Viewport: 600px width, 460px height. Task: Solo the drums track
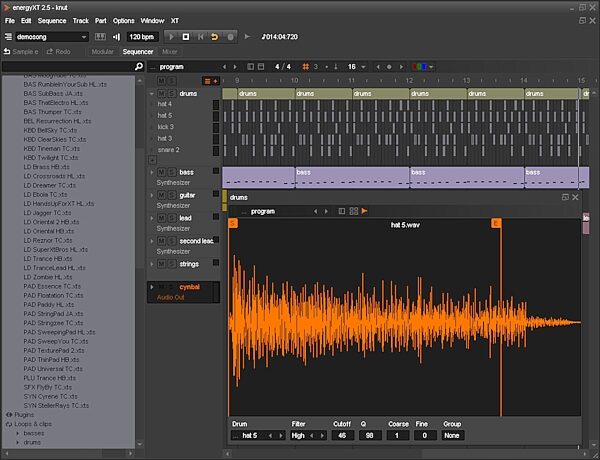[x=172, y=93]
